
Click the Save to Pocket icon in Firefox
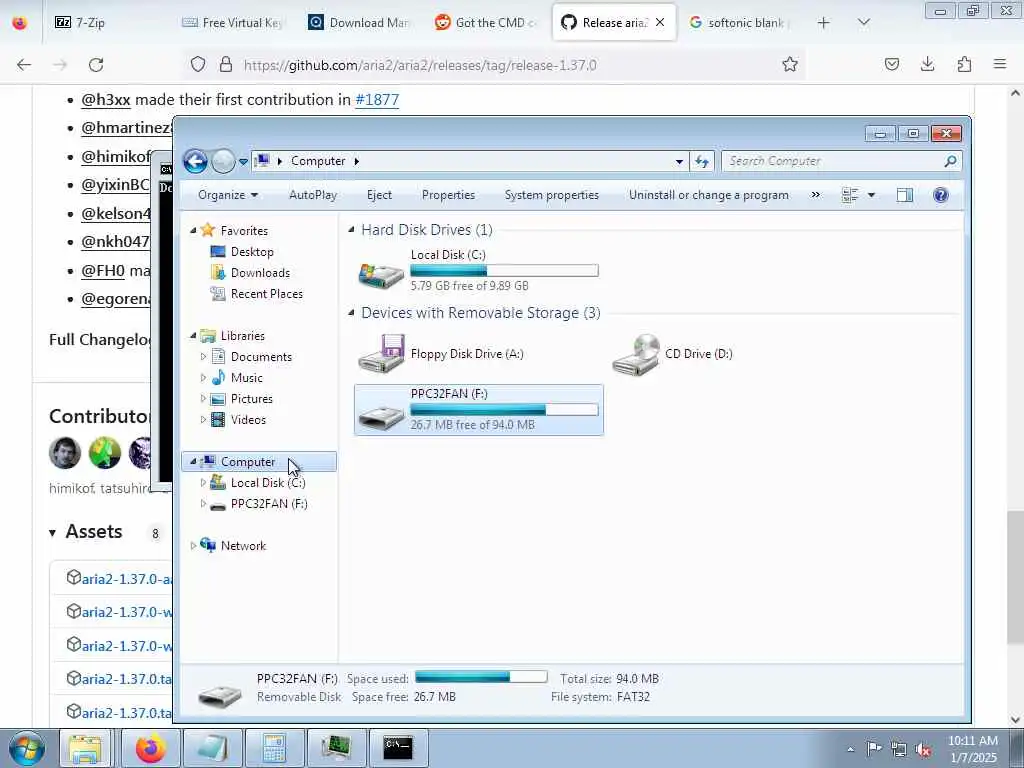[891, 64]
